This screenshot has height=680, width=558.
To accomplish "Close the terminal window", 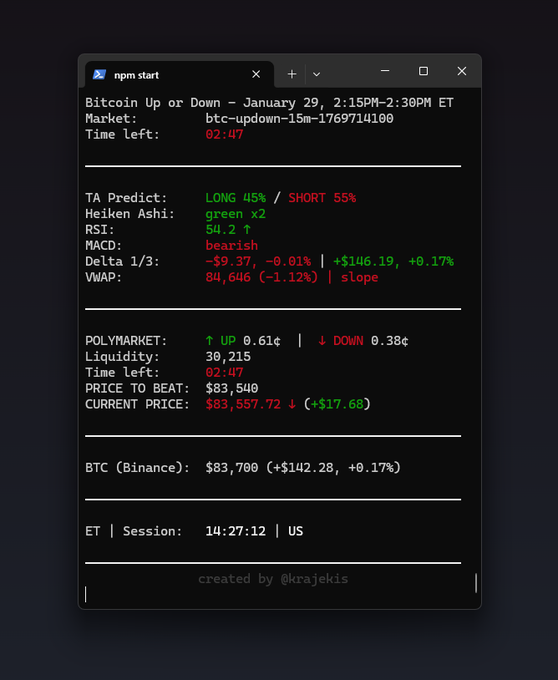I will click(462, 71).
